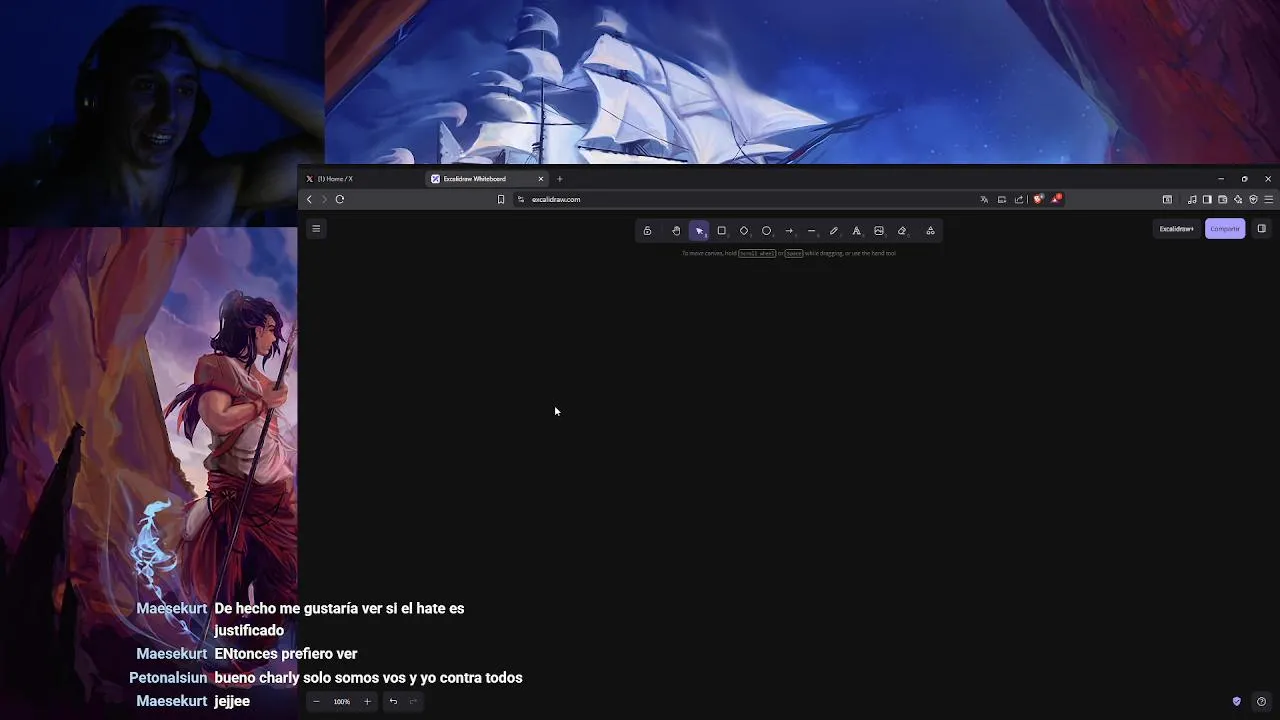Viewport: 1280px width, 720px height.
Task: Select the Arrow drawing tool
Action: point(789,231)
